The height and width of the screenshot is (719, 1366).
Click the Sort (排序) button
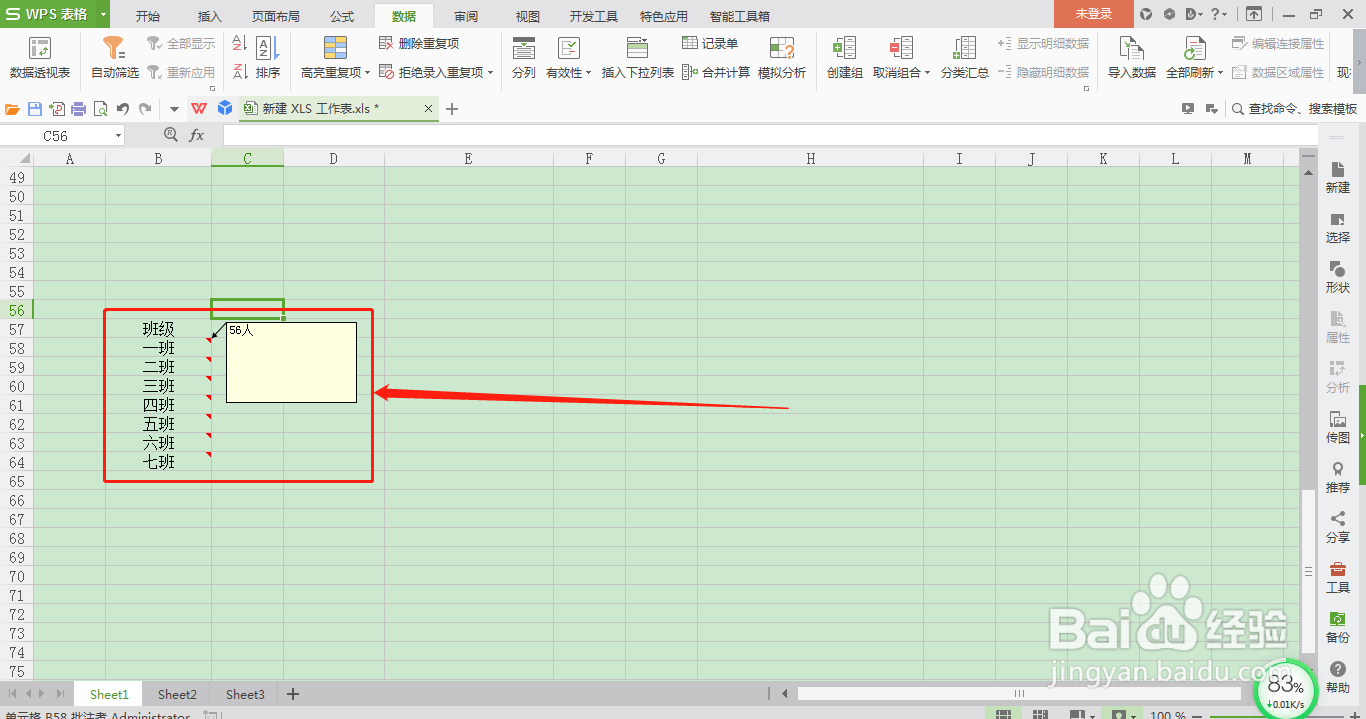pyautogui.click(x=267, y=58)
